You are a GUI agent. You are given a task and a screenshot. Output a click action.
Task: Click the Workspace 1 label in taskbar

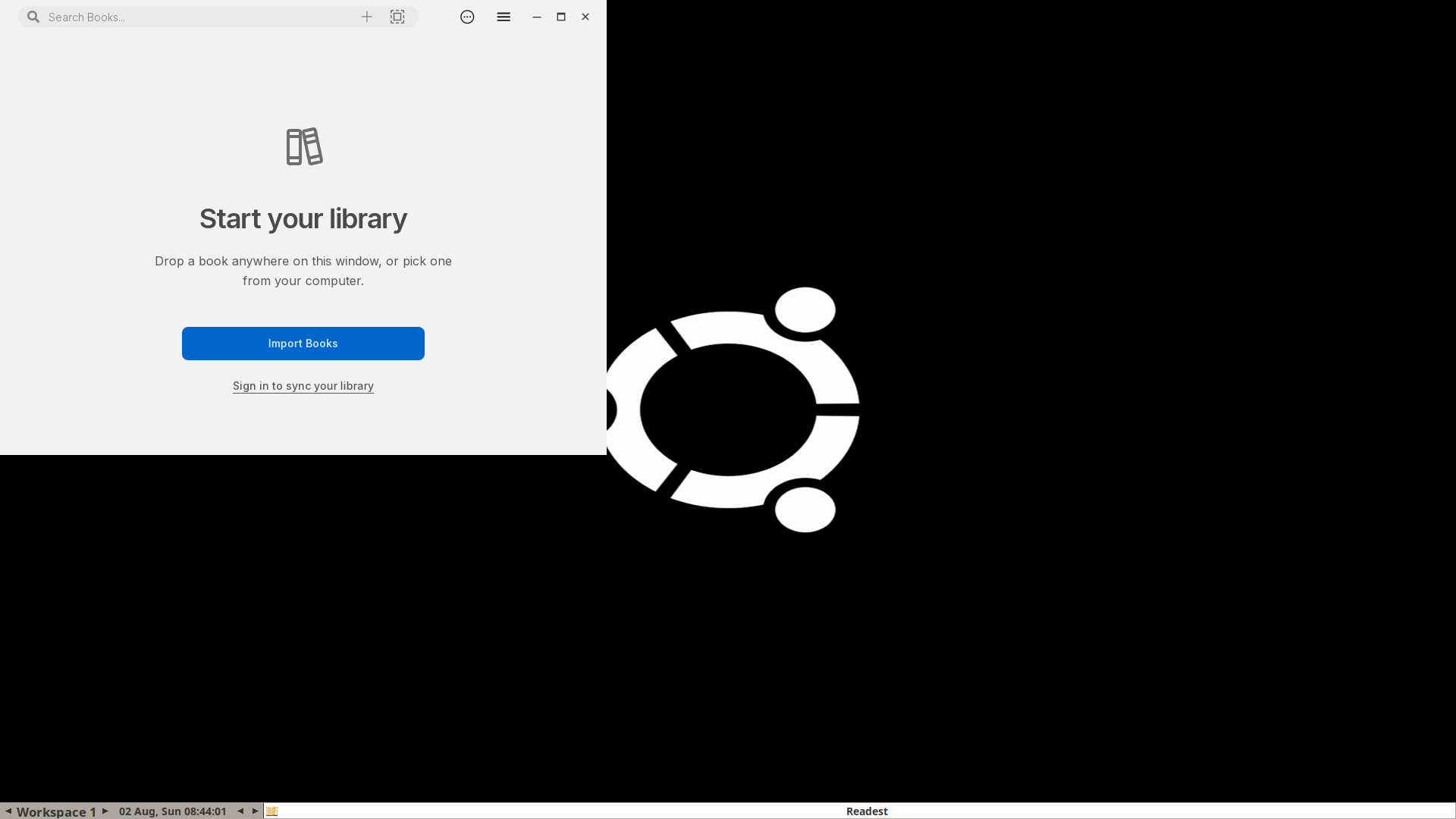click(x=56, y=811)
